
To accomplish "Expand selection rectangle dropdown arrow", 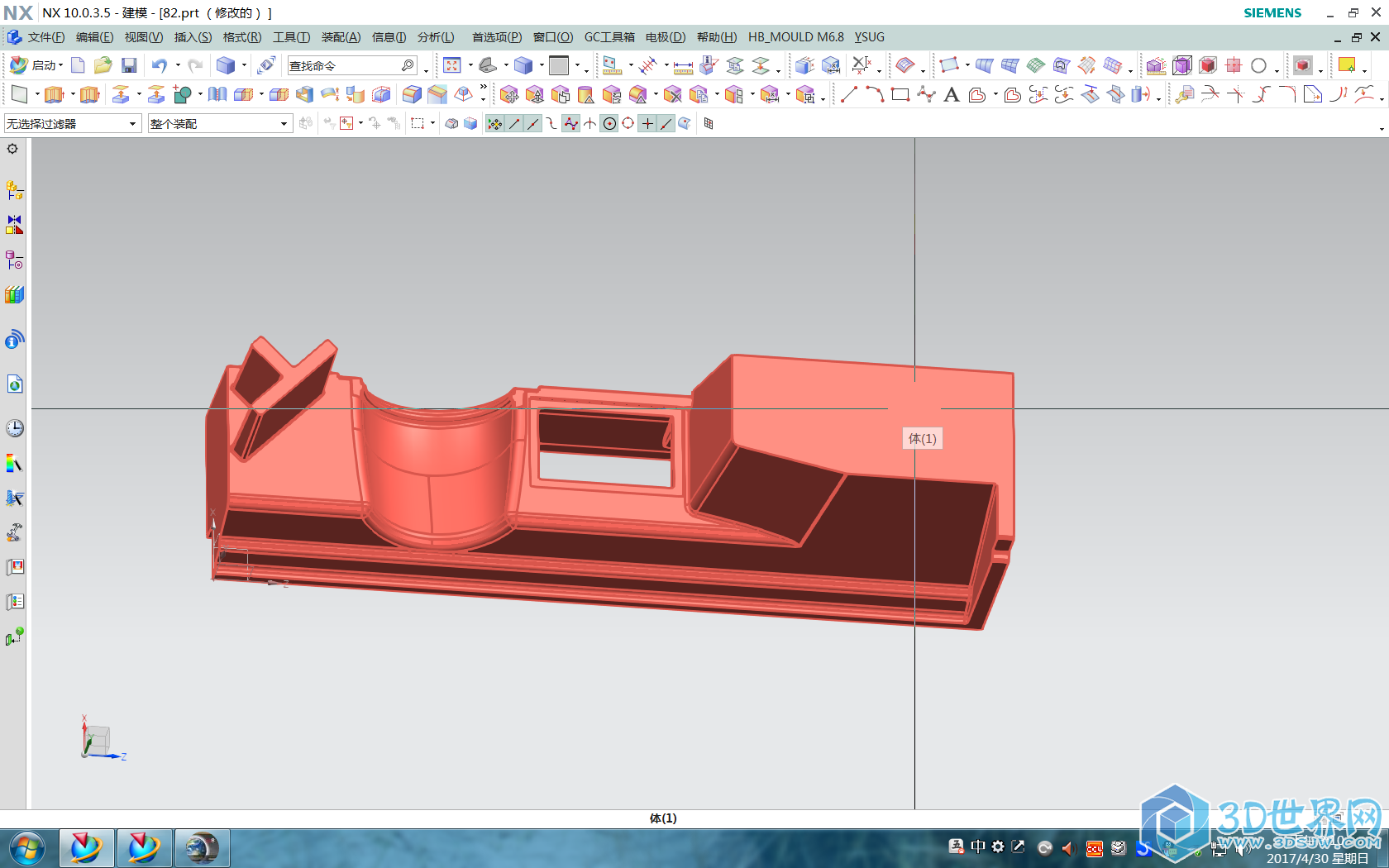I will coord(432,124).
